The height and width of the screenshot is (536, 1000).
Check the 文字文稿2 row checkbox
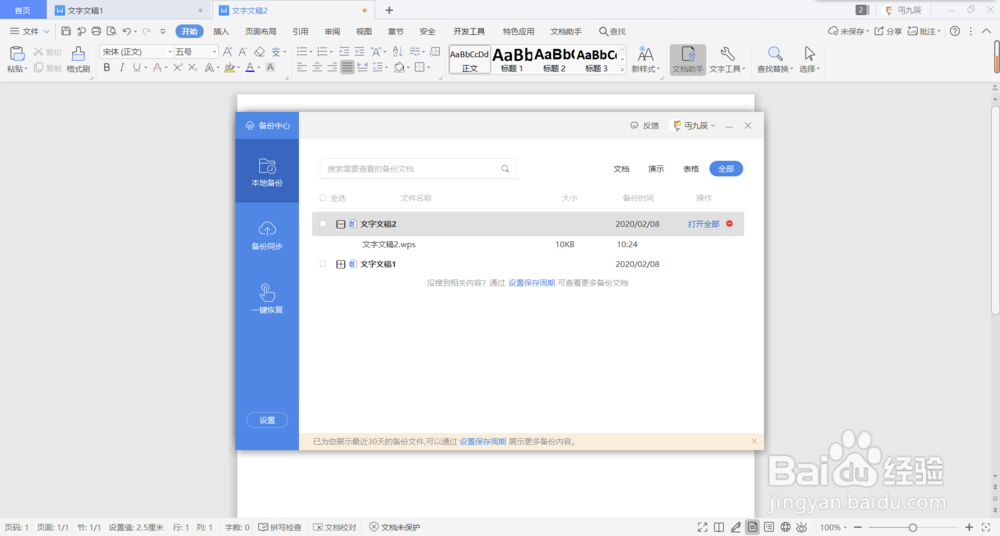pos(323,224)
